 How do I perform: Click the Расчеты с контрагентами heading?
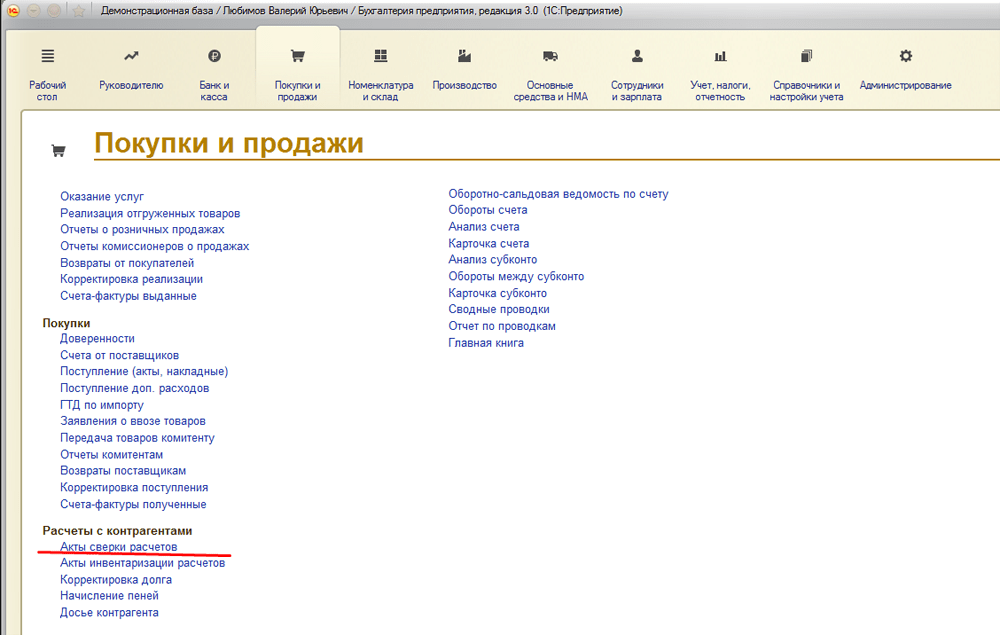(117, 531)
